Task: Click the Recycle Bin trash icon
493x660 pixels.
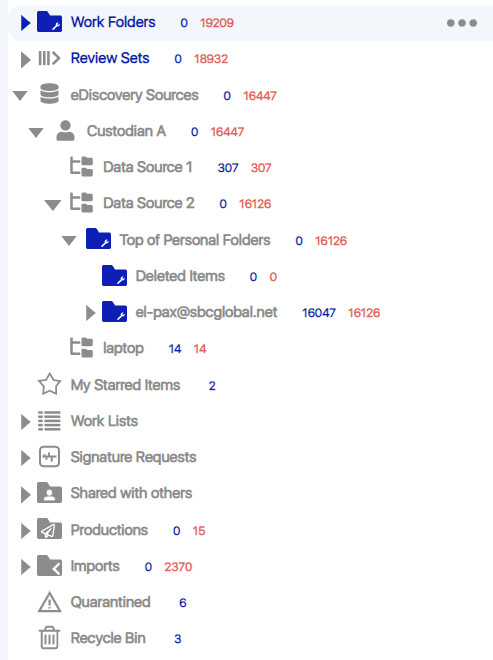Action: [x=49, y=638]
